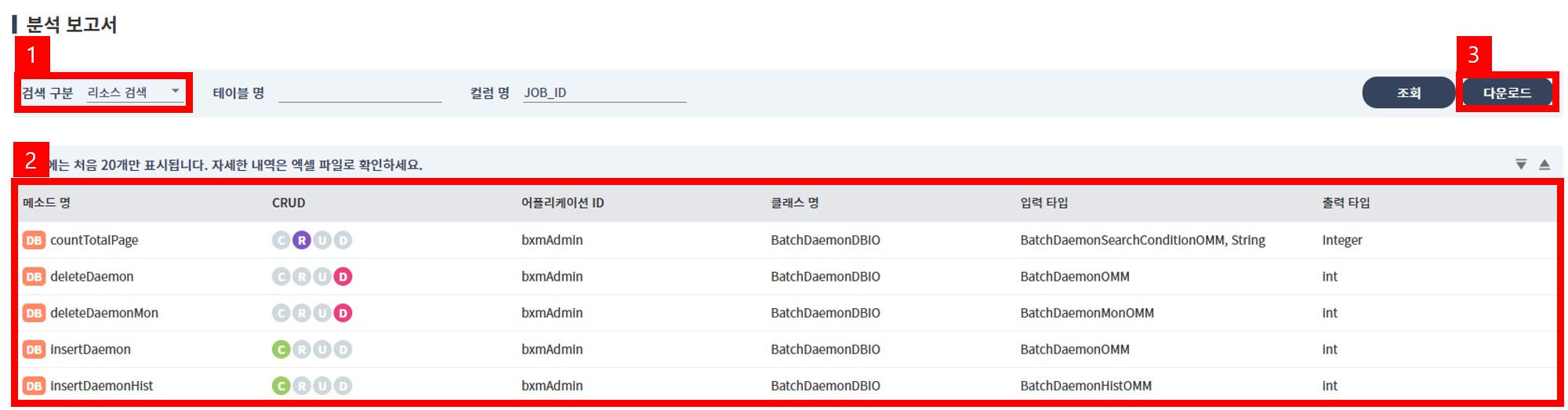Click the red D badge for deleteDaemon

[x=343, y=277]
